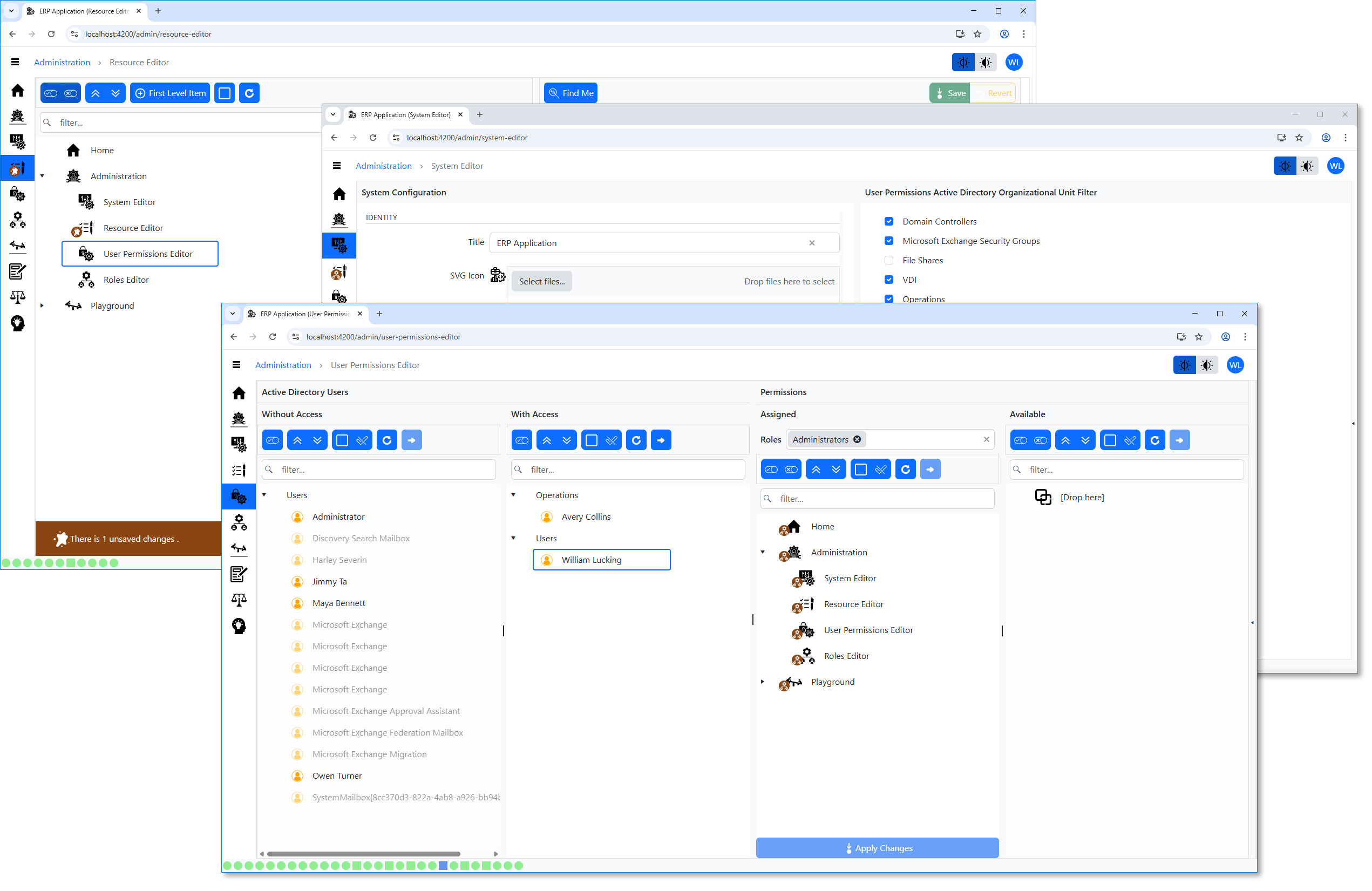
Task: Click Select files... for SVG Icon
Action: pos(541,281)
